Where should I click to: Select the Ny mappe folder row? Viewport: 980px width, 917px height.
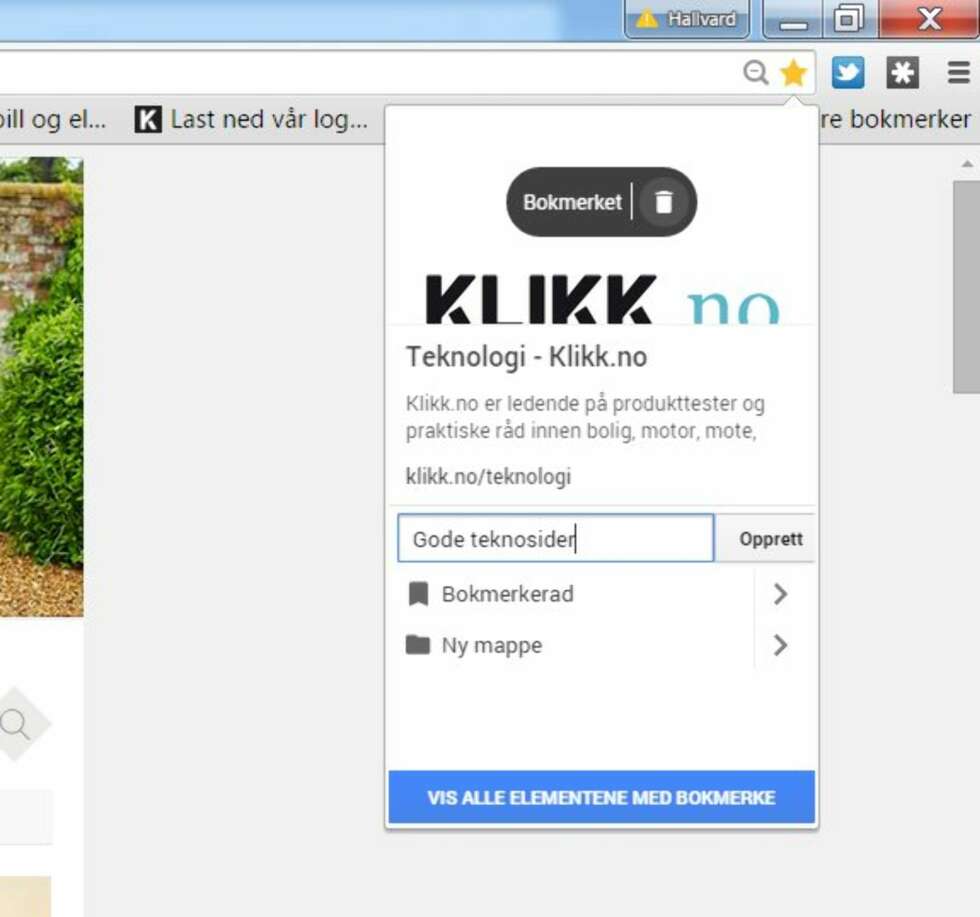click(x=572, y=645)
